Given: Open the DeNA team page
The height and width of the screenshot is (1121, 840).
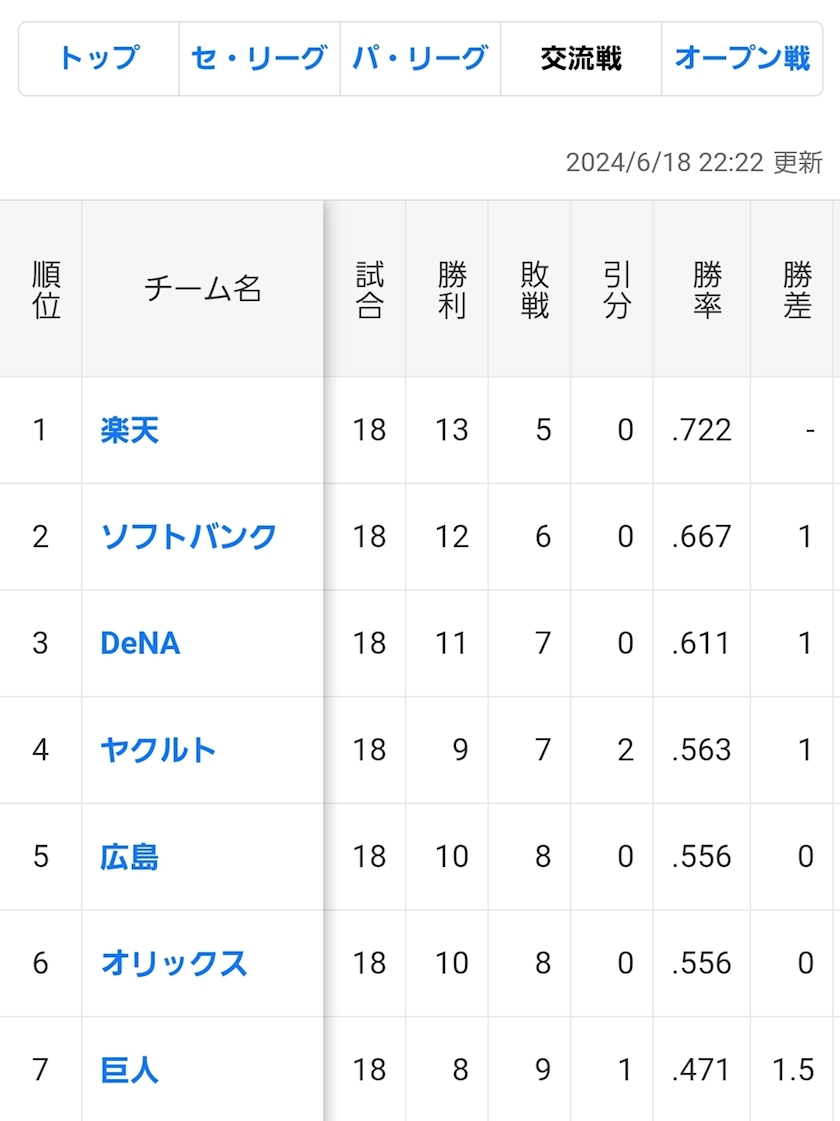Looking at the screenshot, I should (140, 643).
